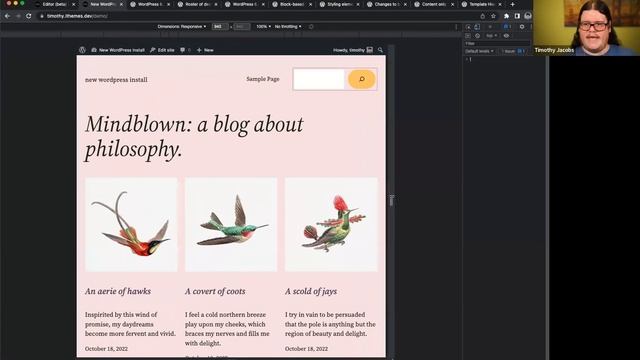Image resolution: width=640 pixels, height=360 pixels.
Task: Open the console context top dropdown
Action: click(x=491, y=36)
